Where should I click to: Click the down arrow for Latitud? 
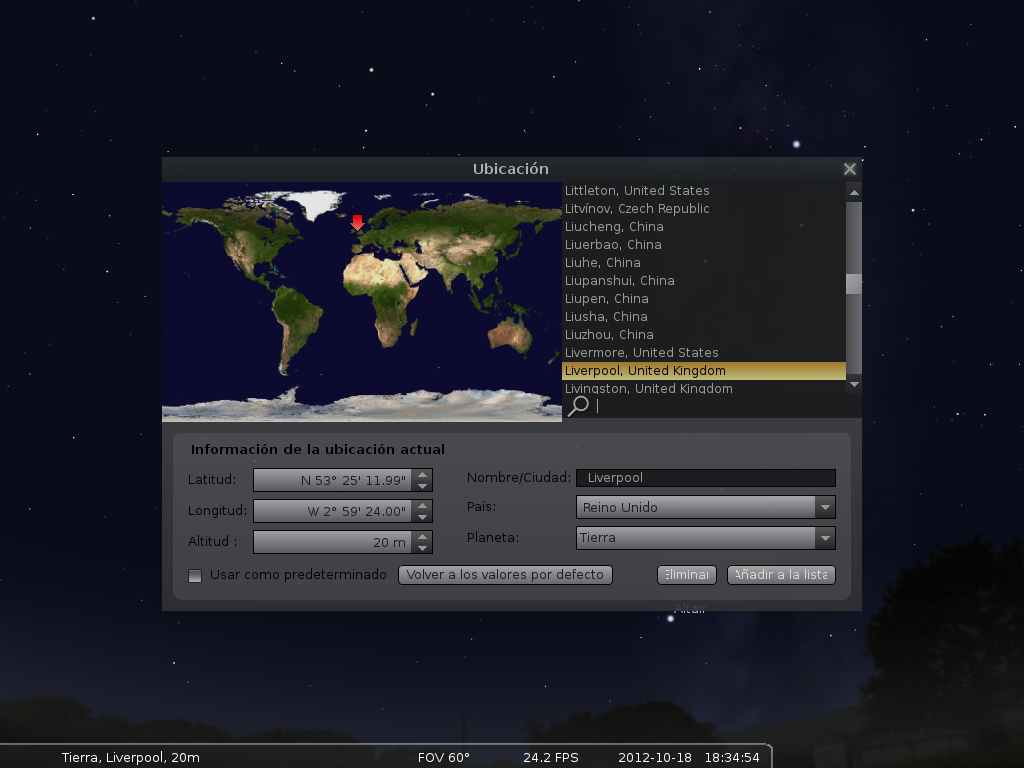(x=424, y=484)
